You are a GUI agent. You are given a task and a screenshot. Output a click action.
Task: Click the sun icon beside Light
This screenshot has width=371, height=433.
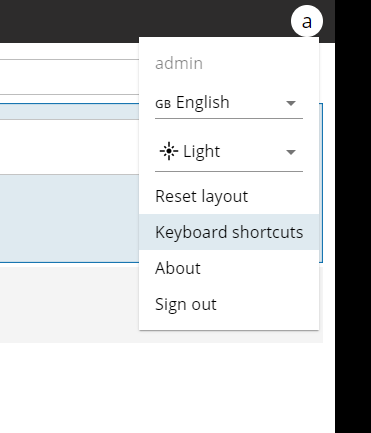point(169,151)
